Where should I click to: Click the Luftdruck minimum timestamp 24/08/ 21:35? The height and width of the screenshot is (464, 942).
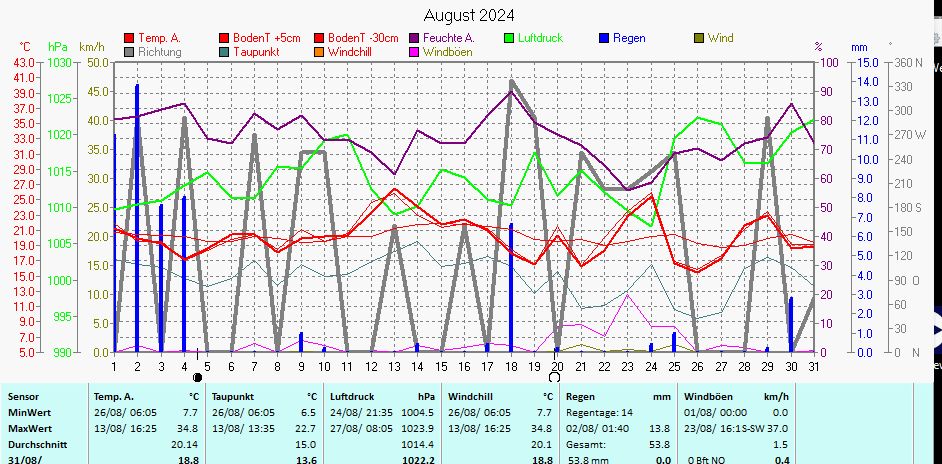click(x=361, y=413)
